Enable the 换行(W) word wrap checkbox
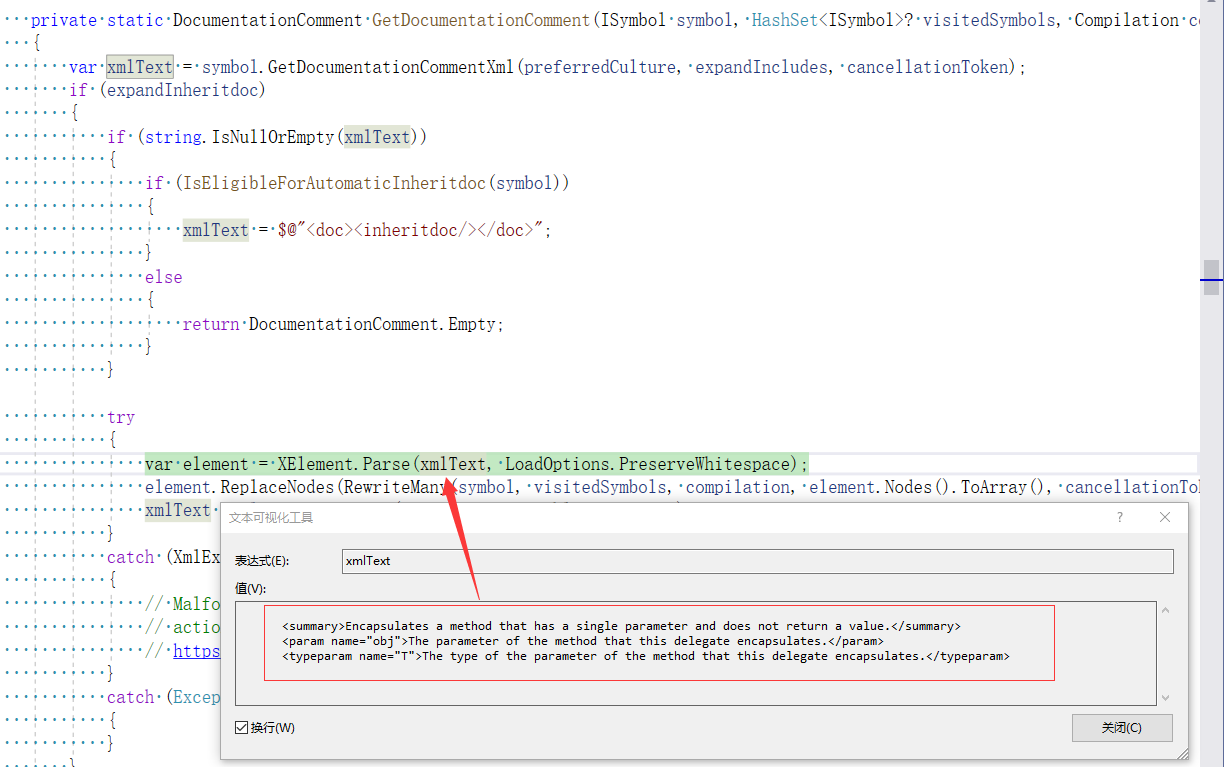Screen dimensions: 1224x767 tap(241, 727)
